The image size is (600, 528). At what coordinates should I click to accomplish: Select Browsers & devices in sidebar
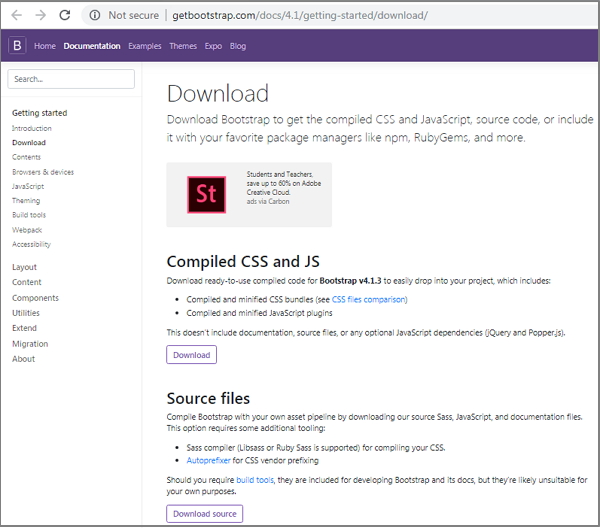[43, 172]
